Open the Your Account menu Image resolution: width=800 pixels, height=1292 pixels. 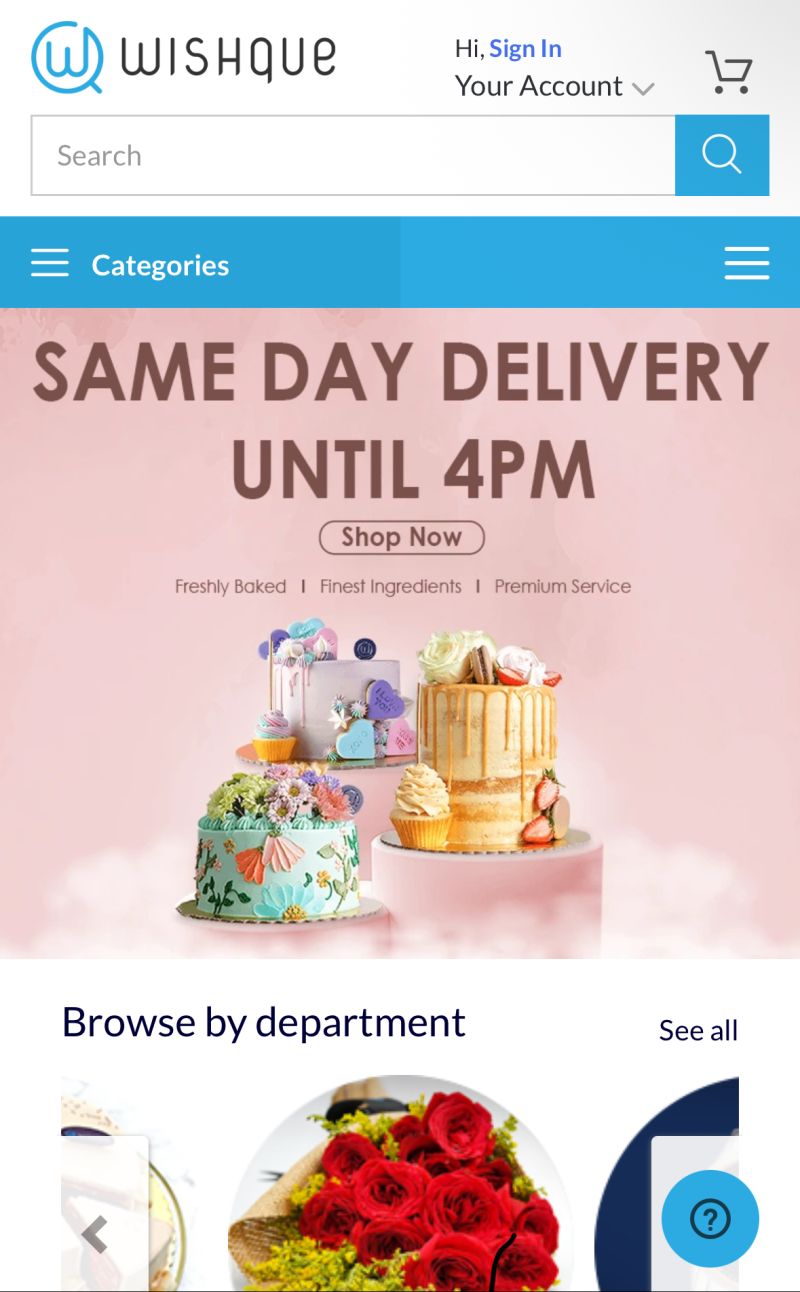(x=539, y=86)
